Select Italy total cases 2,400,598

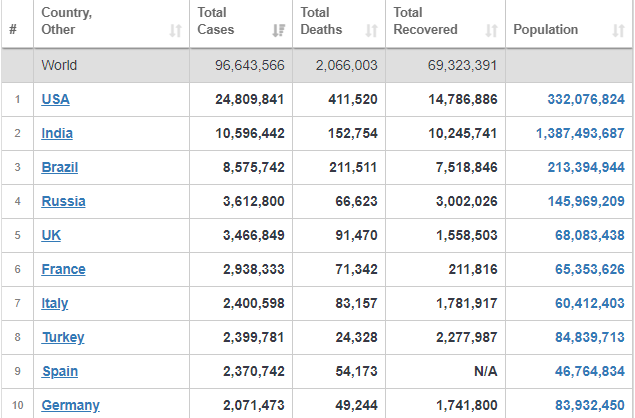254,303
